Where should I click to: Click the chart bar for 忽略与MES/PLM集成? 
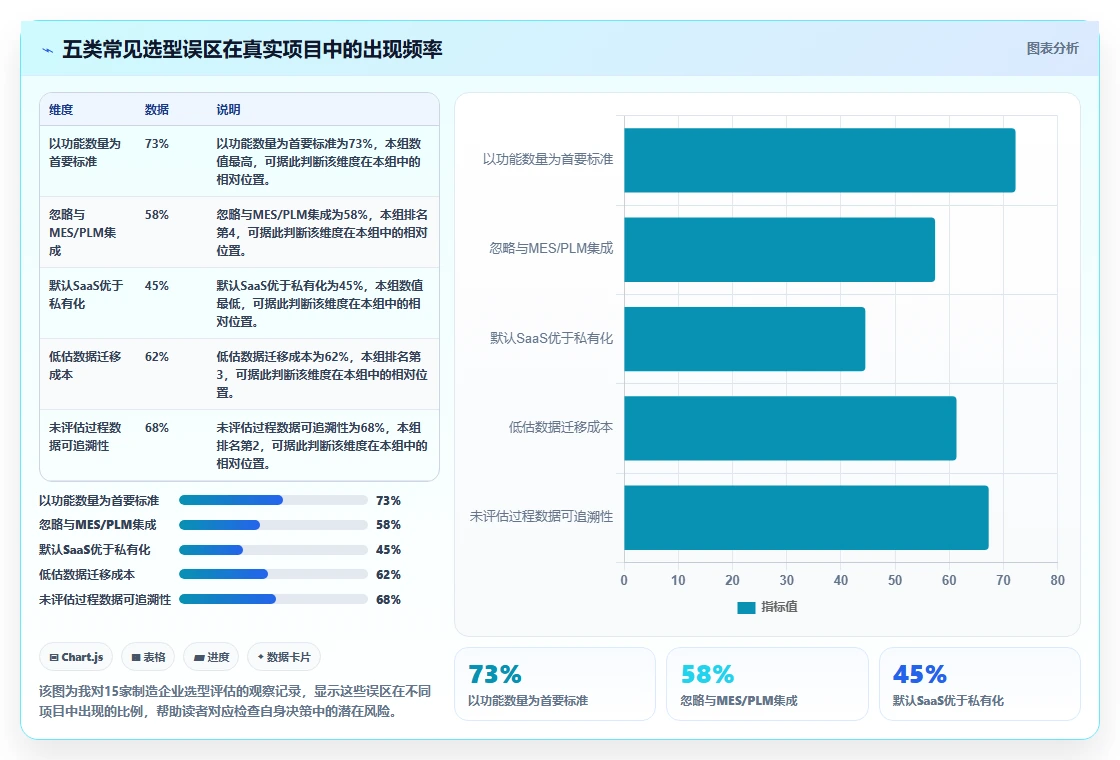click(x=779, y=249)
